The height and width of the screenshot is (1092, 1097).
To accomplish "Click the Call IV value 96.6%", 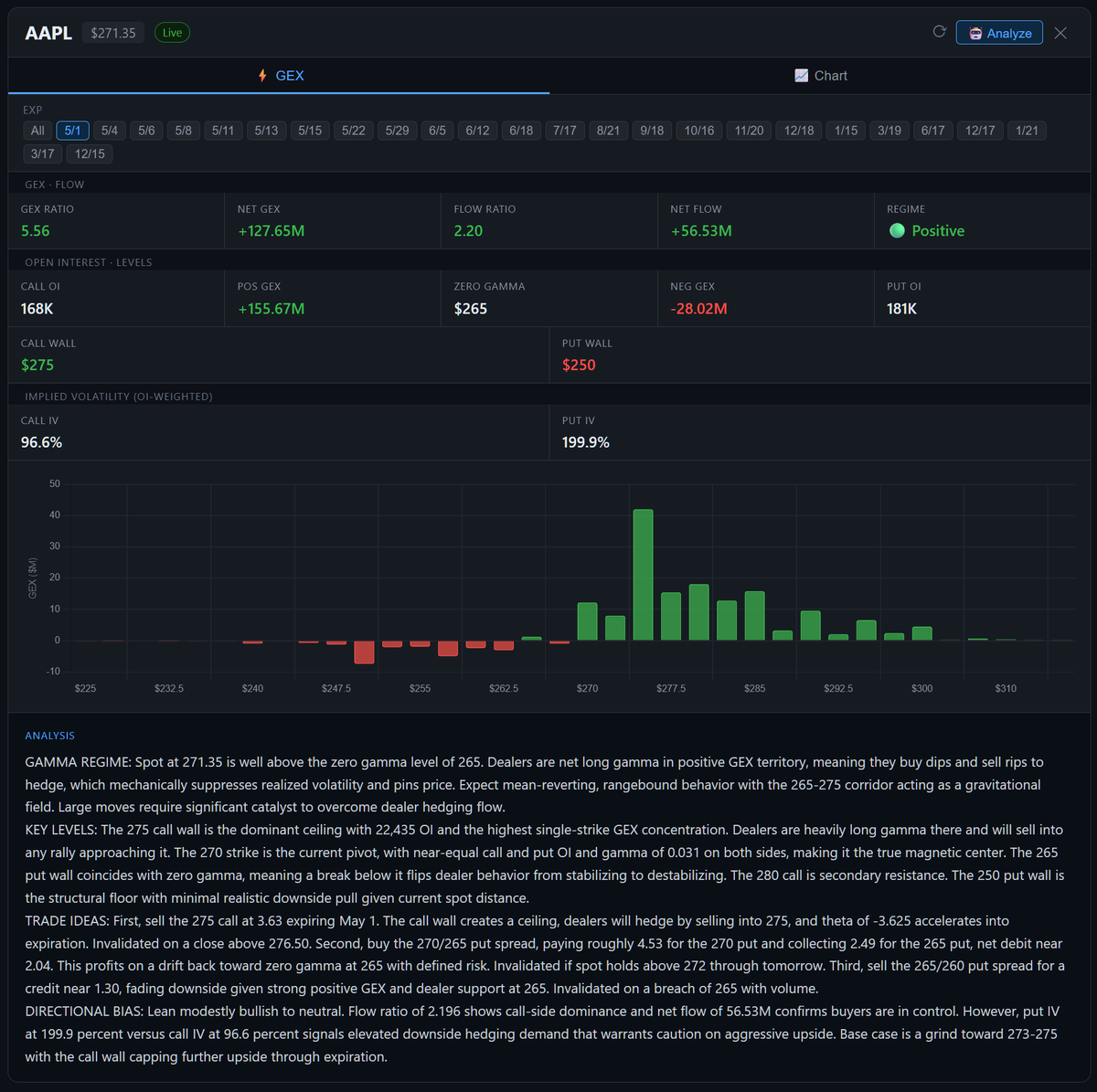I will [x=42, y=442].
